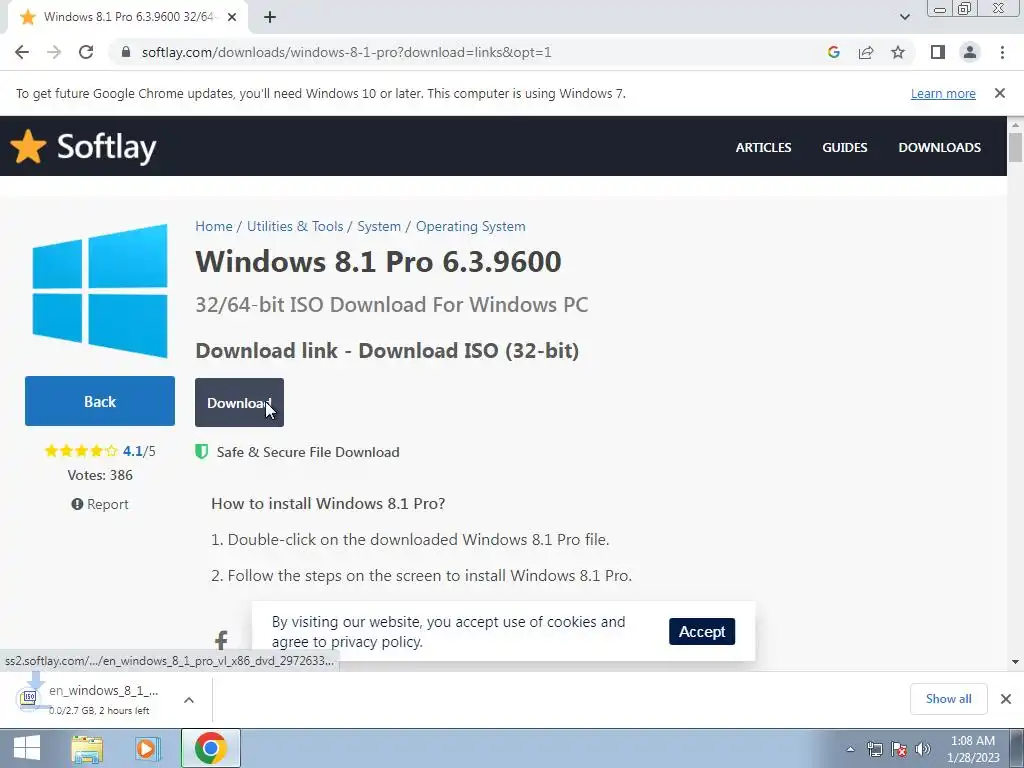
Task: Click the dark Download button
Action: (239, 402)
